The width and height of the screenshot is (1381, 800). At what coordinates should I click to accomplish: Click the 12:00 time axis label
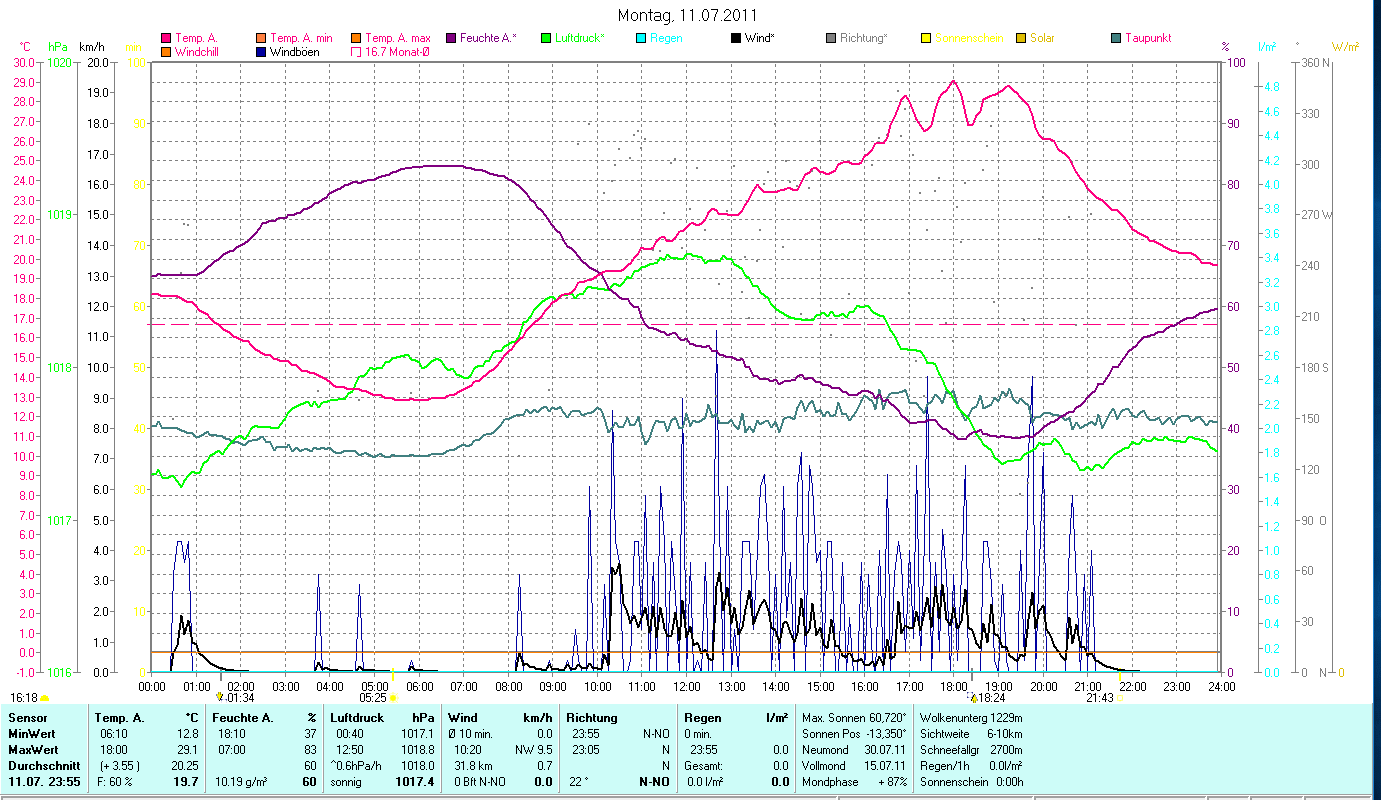(x=686, y=686)
